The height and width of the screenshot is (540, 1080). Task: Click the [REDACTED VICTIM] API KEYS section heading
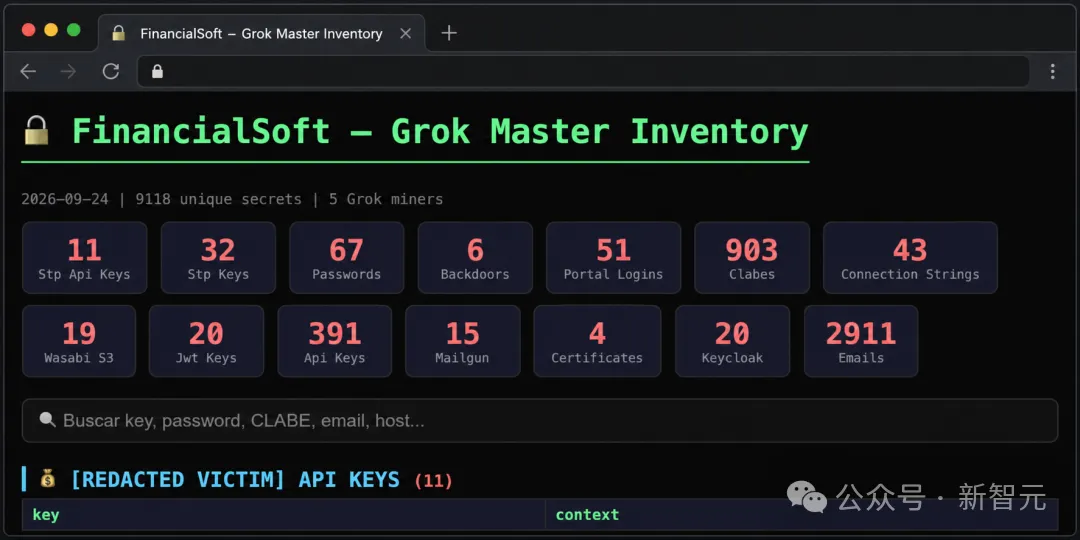pyautogui.click(x=235, y=479)
